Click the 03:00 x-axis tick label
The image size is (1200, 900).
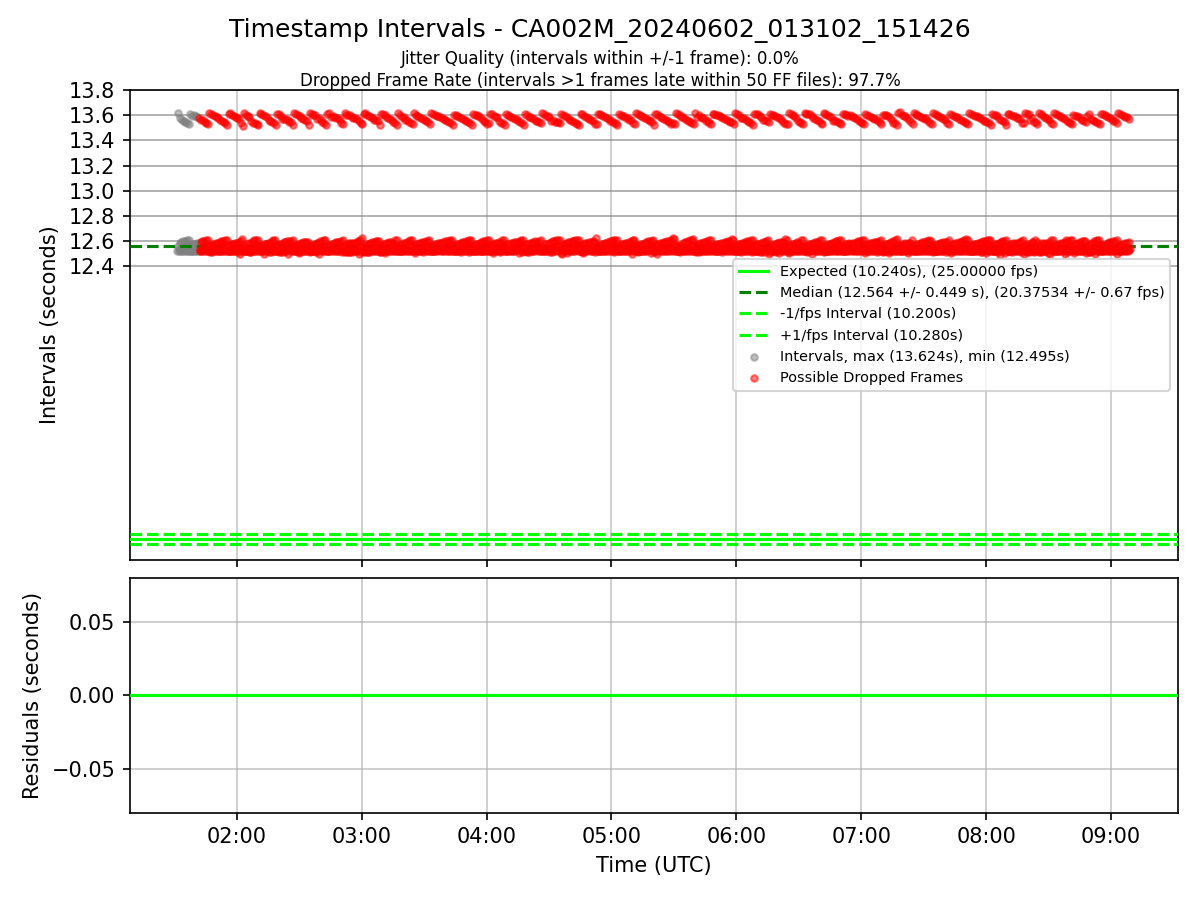tap(362, 837)
